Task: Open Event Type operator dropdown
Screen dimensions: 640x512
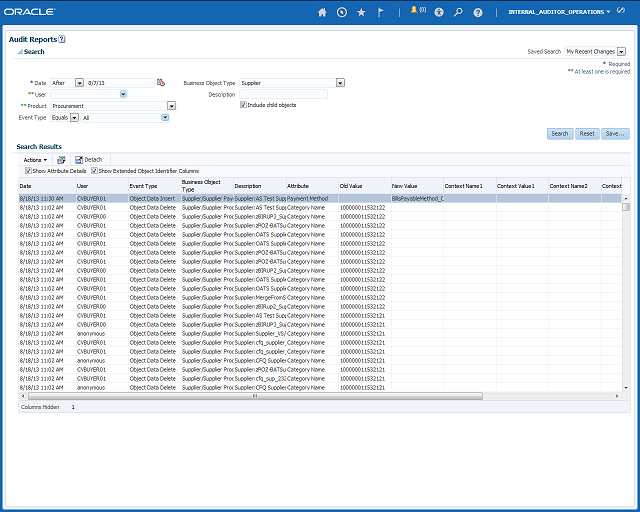Action: click(74, 118)
